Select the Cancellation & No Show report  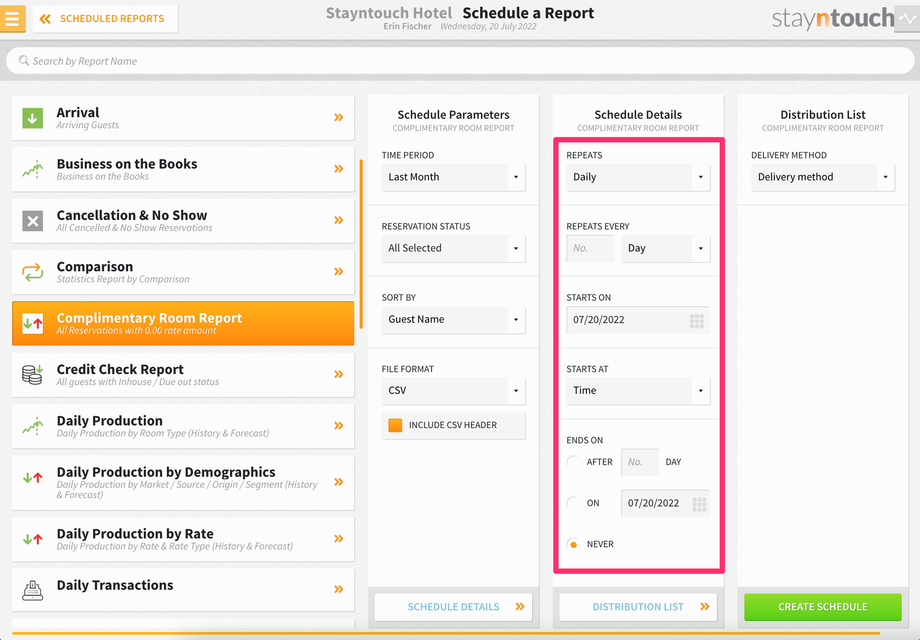click(183, 221)
